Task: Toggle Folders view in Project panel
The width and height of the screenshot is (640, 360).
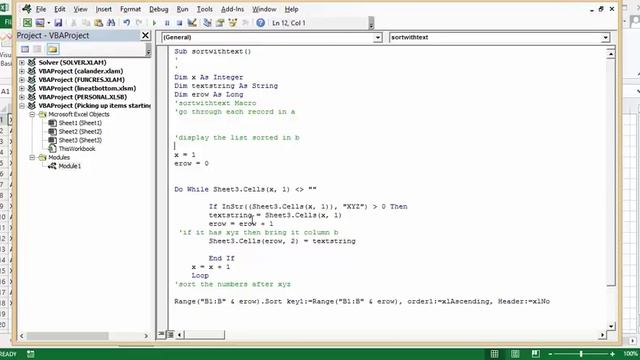Action: coord(53,49)
